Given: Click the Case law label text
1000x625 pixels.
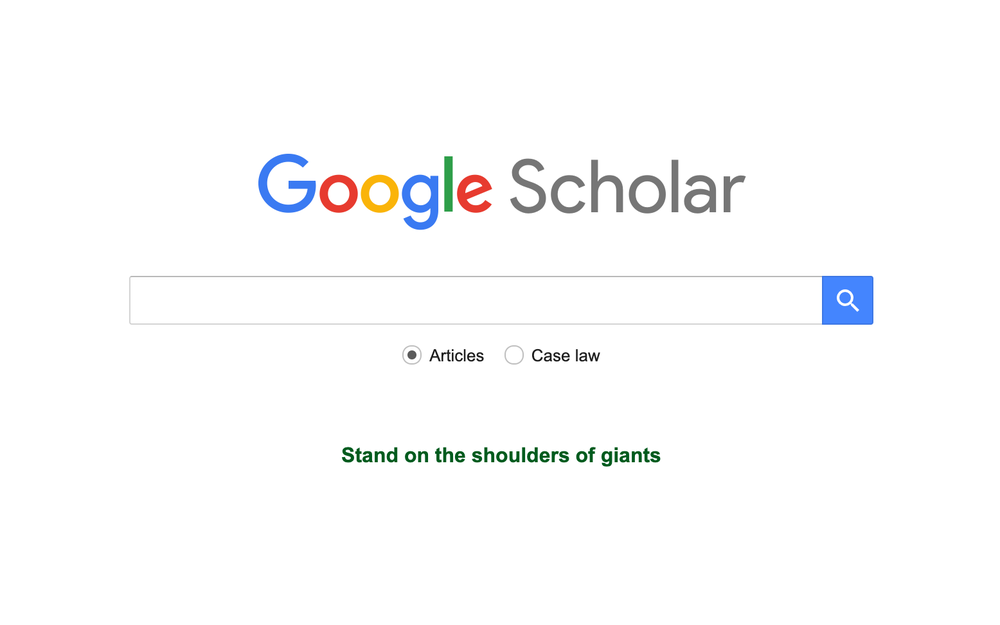Looking at the screenshot, I should pos(566,355).
